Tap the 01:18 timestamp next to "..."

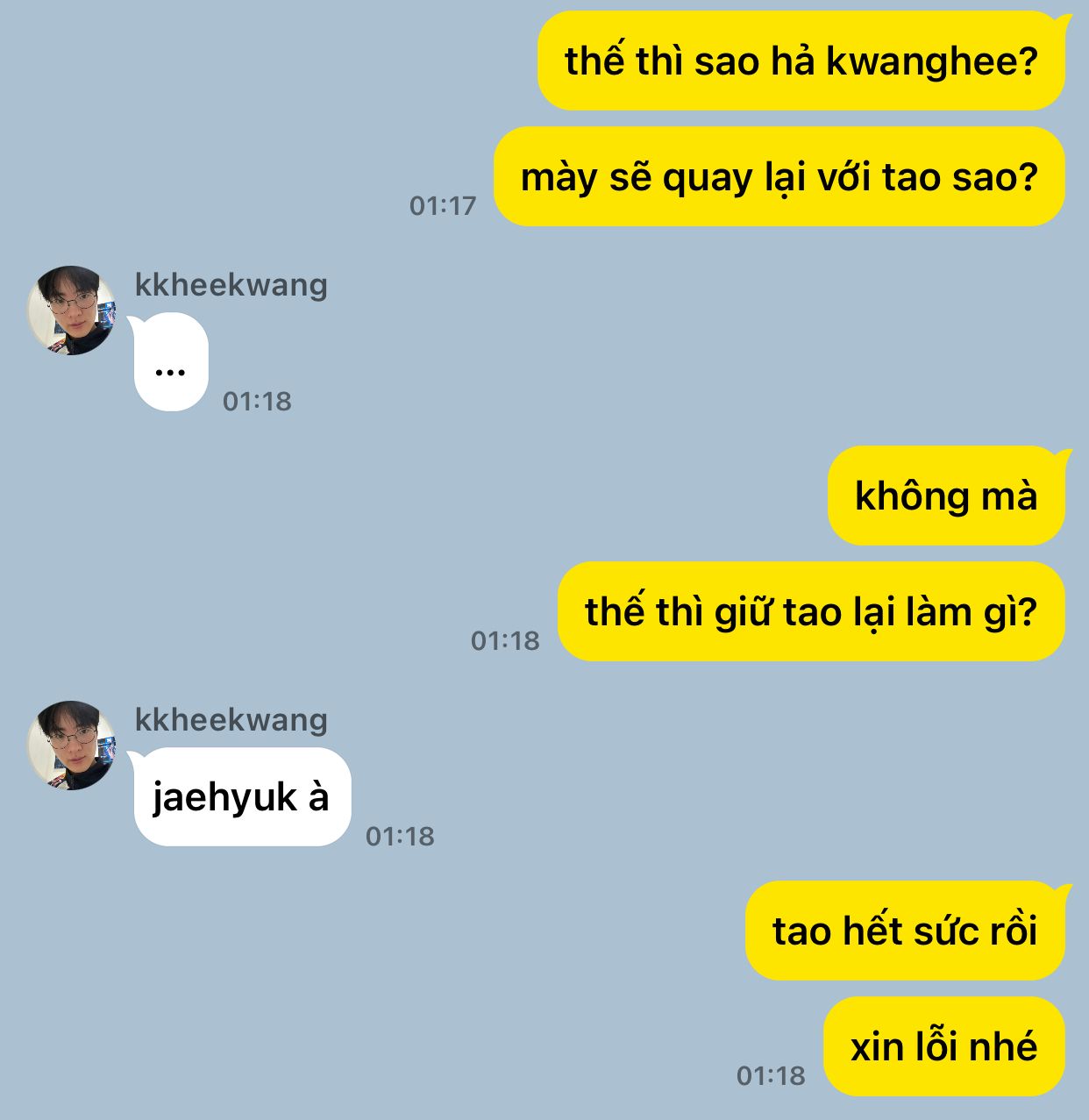pyautogui.click(x=257, y=402)
